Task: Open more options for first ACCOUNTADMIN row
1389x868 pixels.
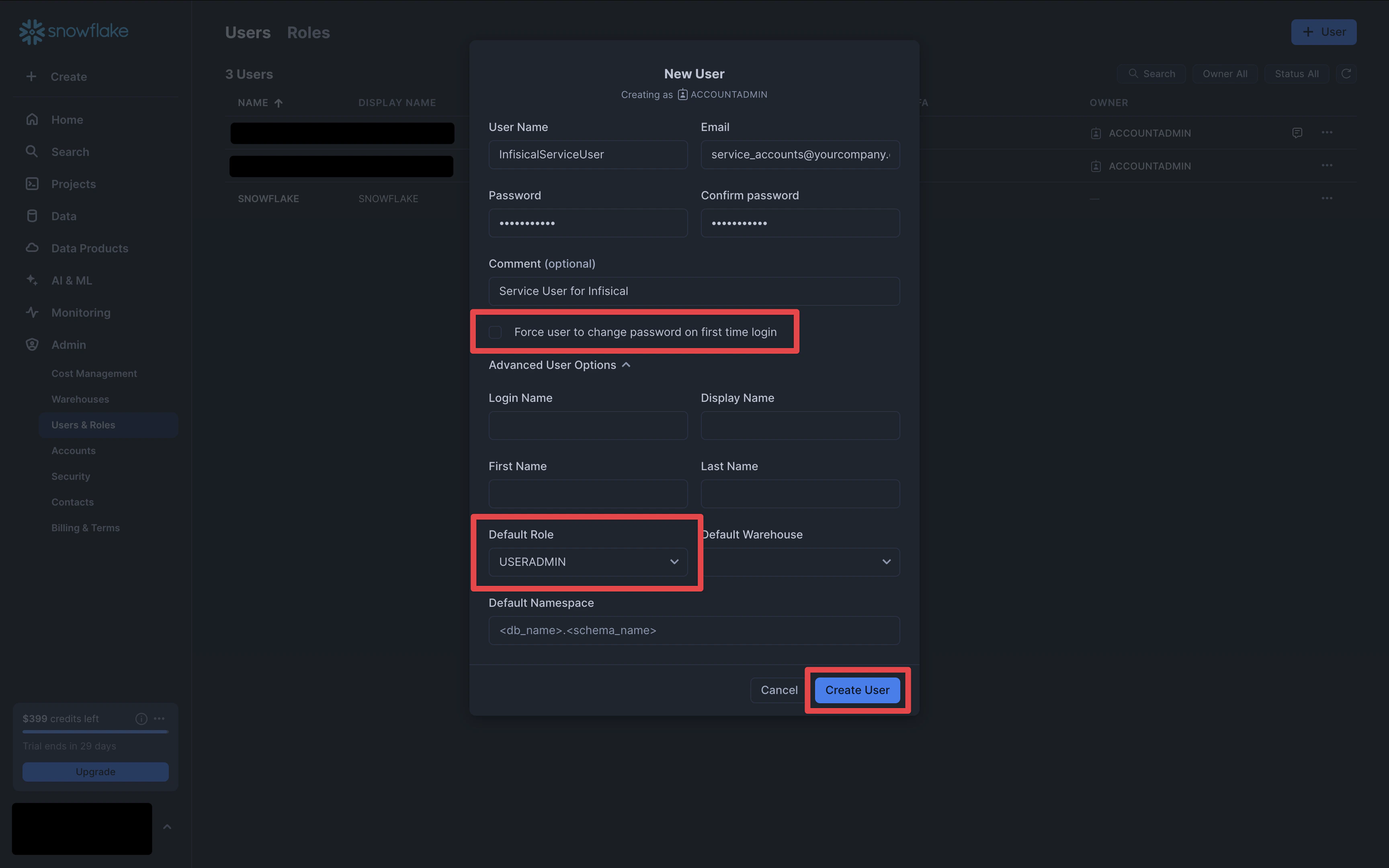Action: click(x=1327, y=133)
